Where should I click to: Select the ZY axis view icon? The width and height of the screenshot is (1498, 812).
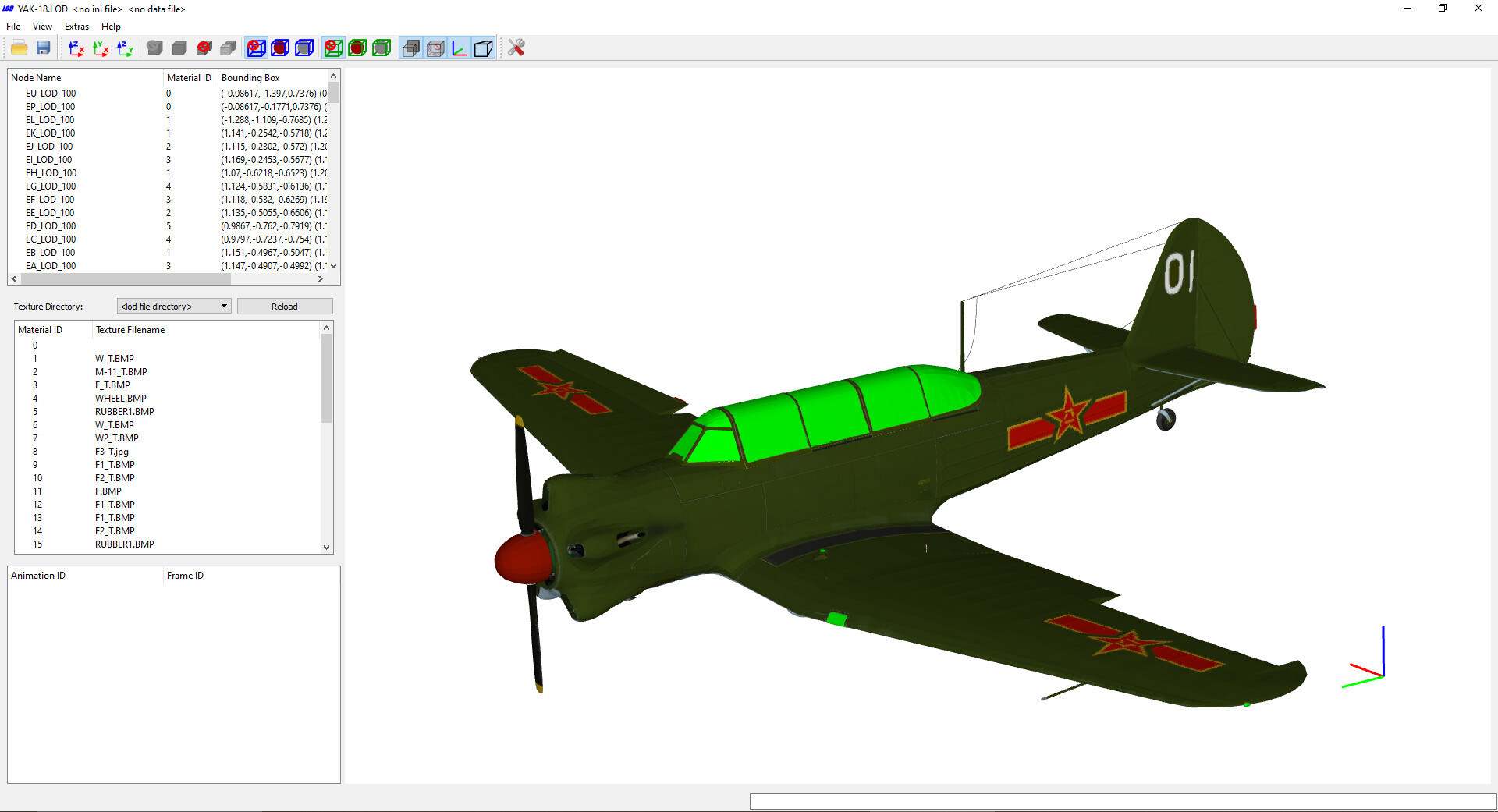[x=125, y=48]
